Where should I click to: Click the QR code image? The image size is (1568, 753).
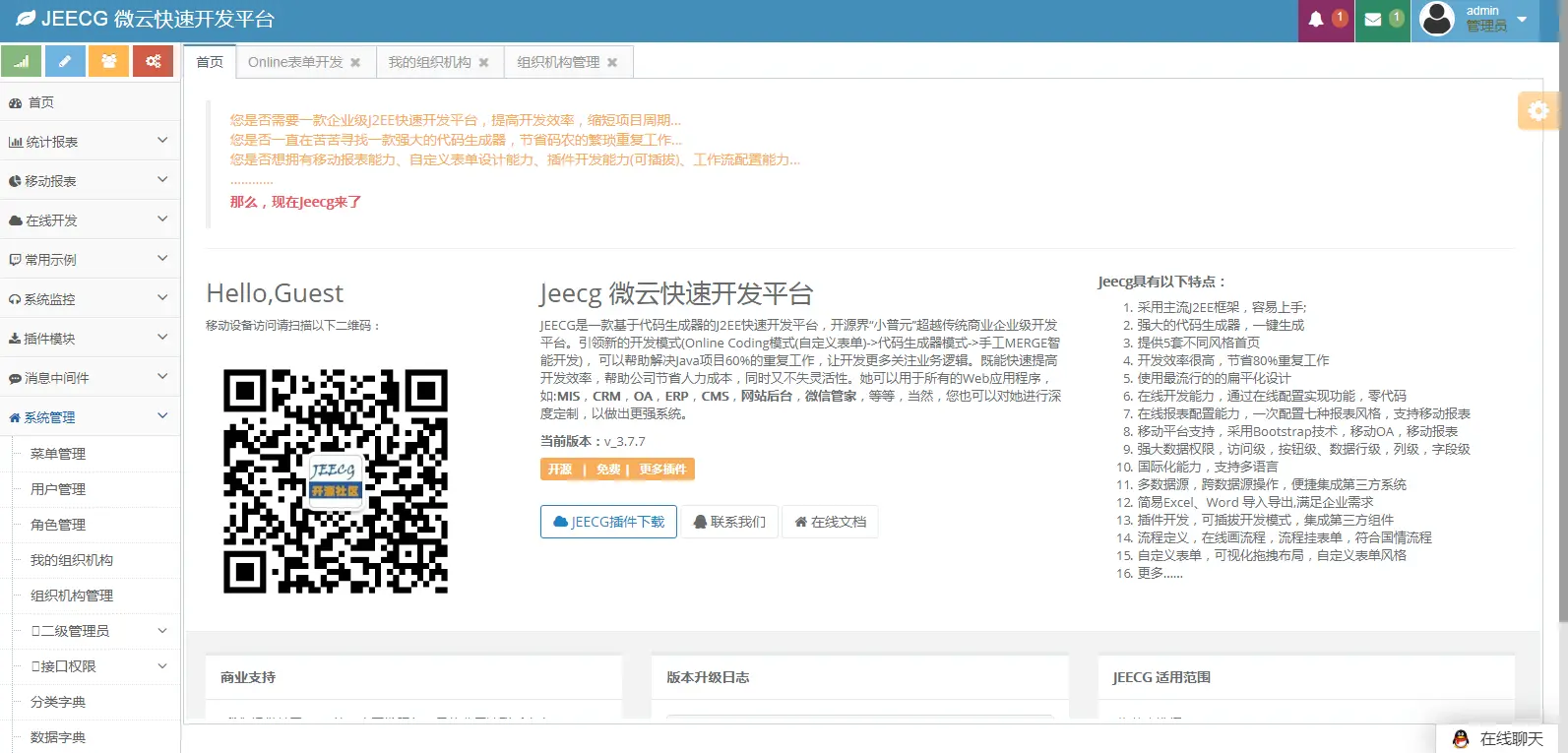pos(336,481)
